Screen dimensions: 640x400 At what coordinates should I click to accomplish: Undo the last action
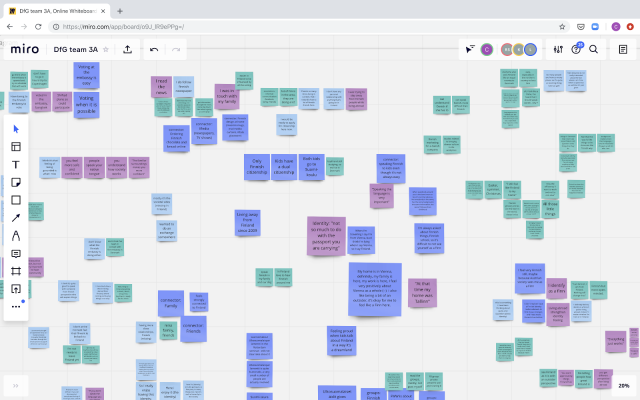(154, 49)
